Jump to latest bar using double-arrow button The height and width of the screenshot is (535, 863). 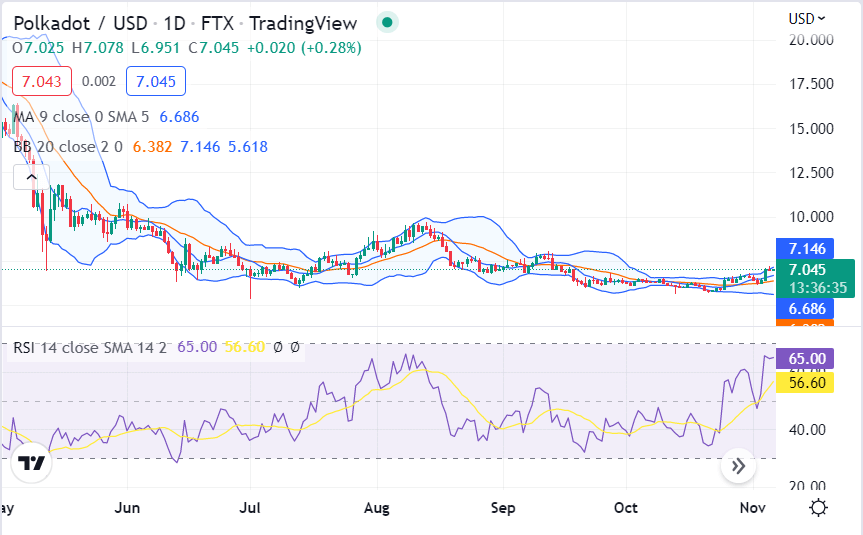[x=738, y=466]
